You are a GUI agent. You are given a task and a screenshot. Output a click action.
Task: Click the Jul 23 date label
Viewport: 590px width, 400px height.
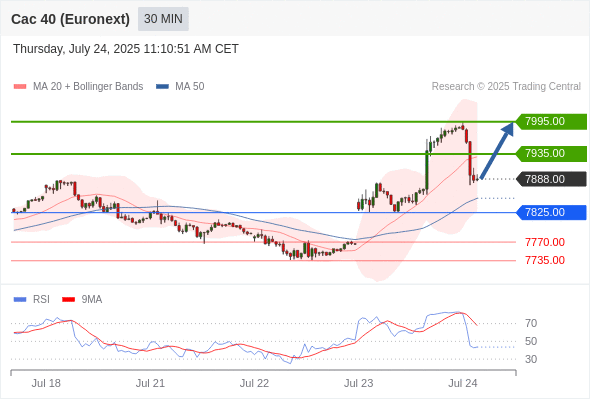coord(359,383)
